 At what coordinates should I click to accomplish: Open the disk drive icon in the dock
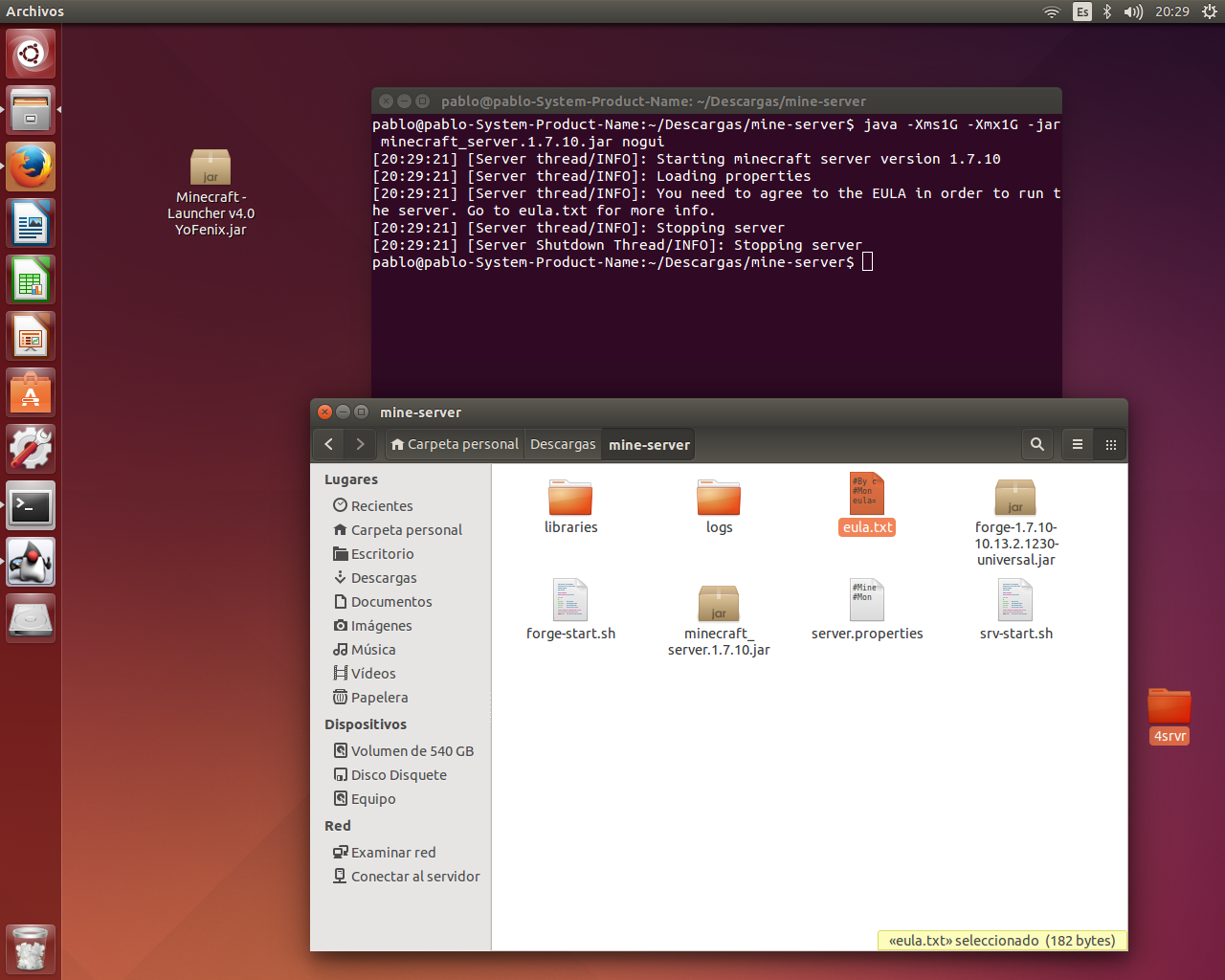point(31,618)
